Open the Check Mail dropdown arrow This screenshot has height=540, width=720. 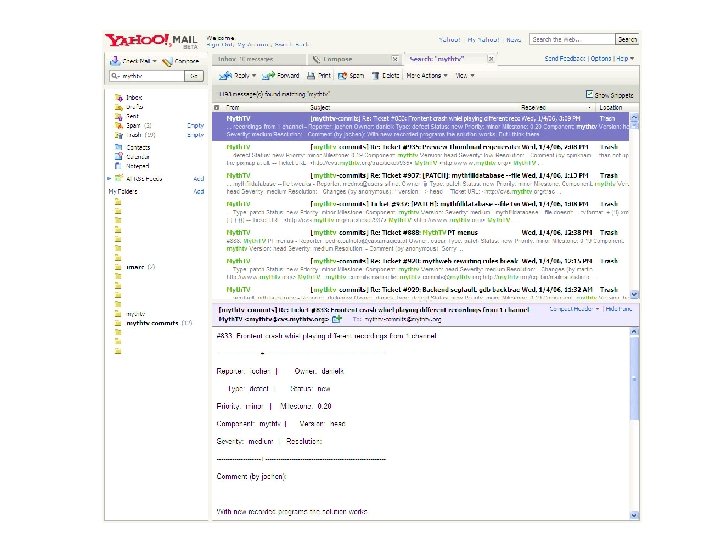tap(155, 61)
